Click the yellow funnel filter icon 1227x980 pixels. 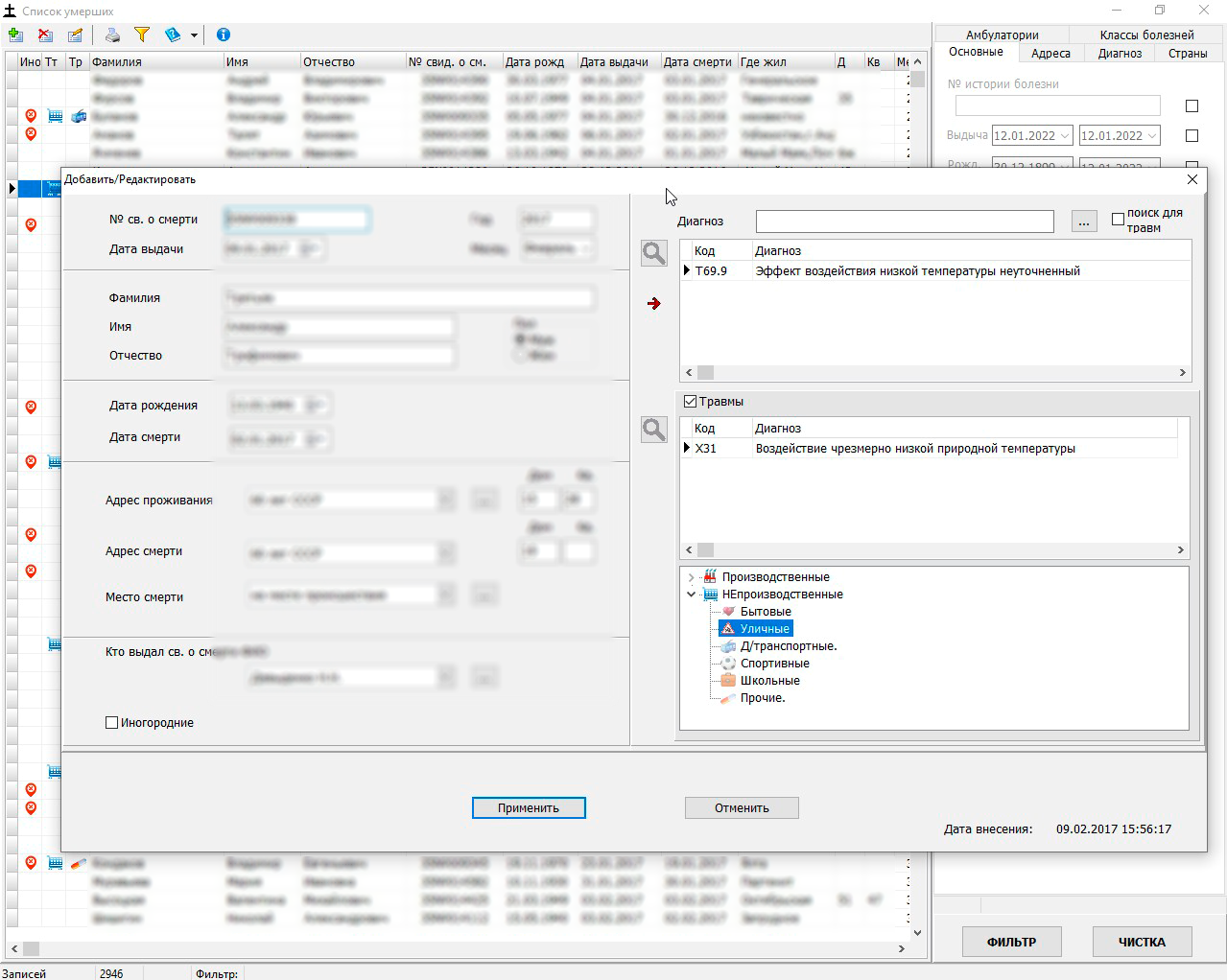coord(142,35)
